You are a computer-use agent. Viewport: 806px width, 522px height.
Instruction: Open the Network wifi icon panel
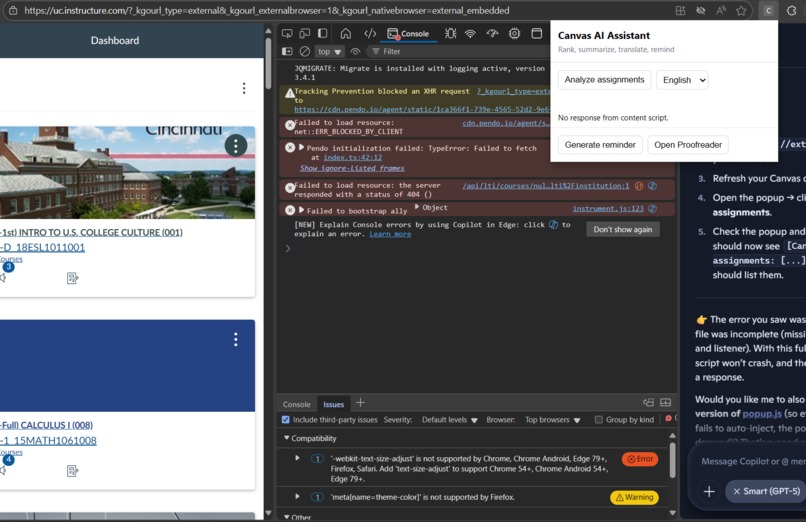click(470, 34)
